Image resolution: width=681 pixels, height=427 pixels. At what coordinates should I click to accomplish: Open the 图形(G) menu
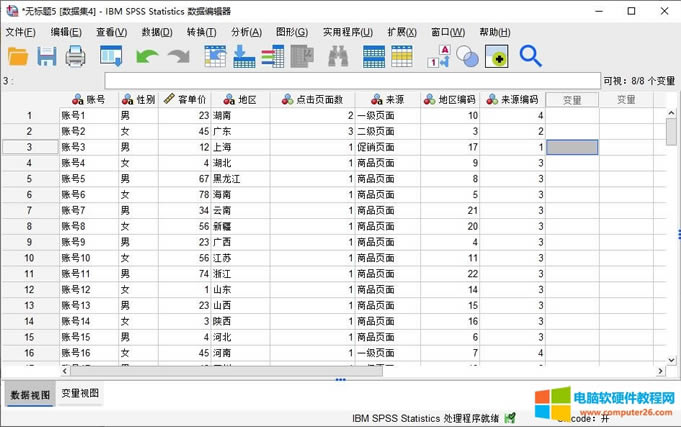pyautogui.click(x=291, y=32)
